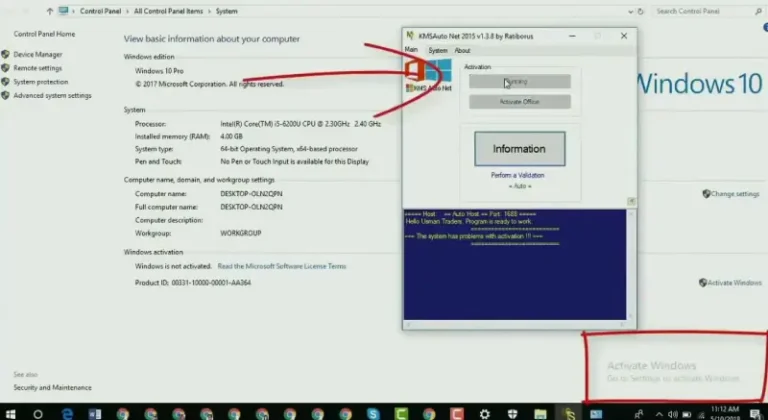Image resolution: width=768 pixels, height=420 pixels.
Task: Open Microsoft Edge from the taskbar
Action: tap(65, 412)
